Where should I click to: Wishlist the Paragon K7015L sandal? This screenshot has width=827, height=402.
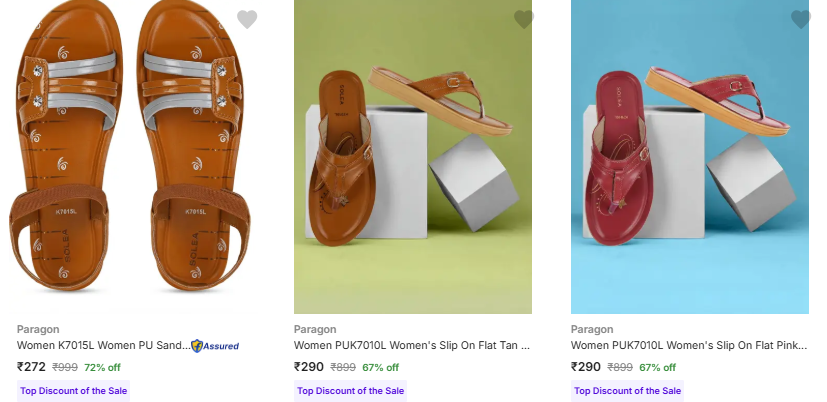pyautogui.click(x=247, y=19)
